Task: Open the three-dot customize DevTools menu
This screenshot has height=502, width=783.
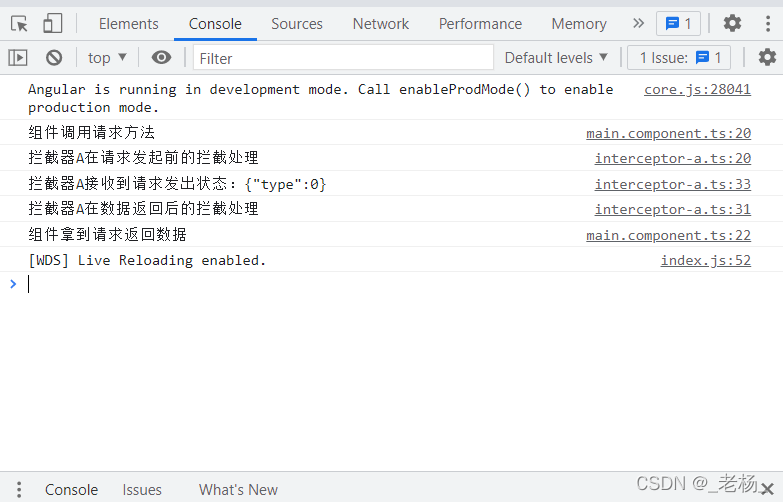Action: [x=768, y=23]
